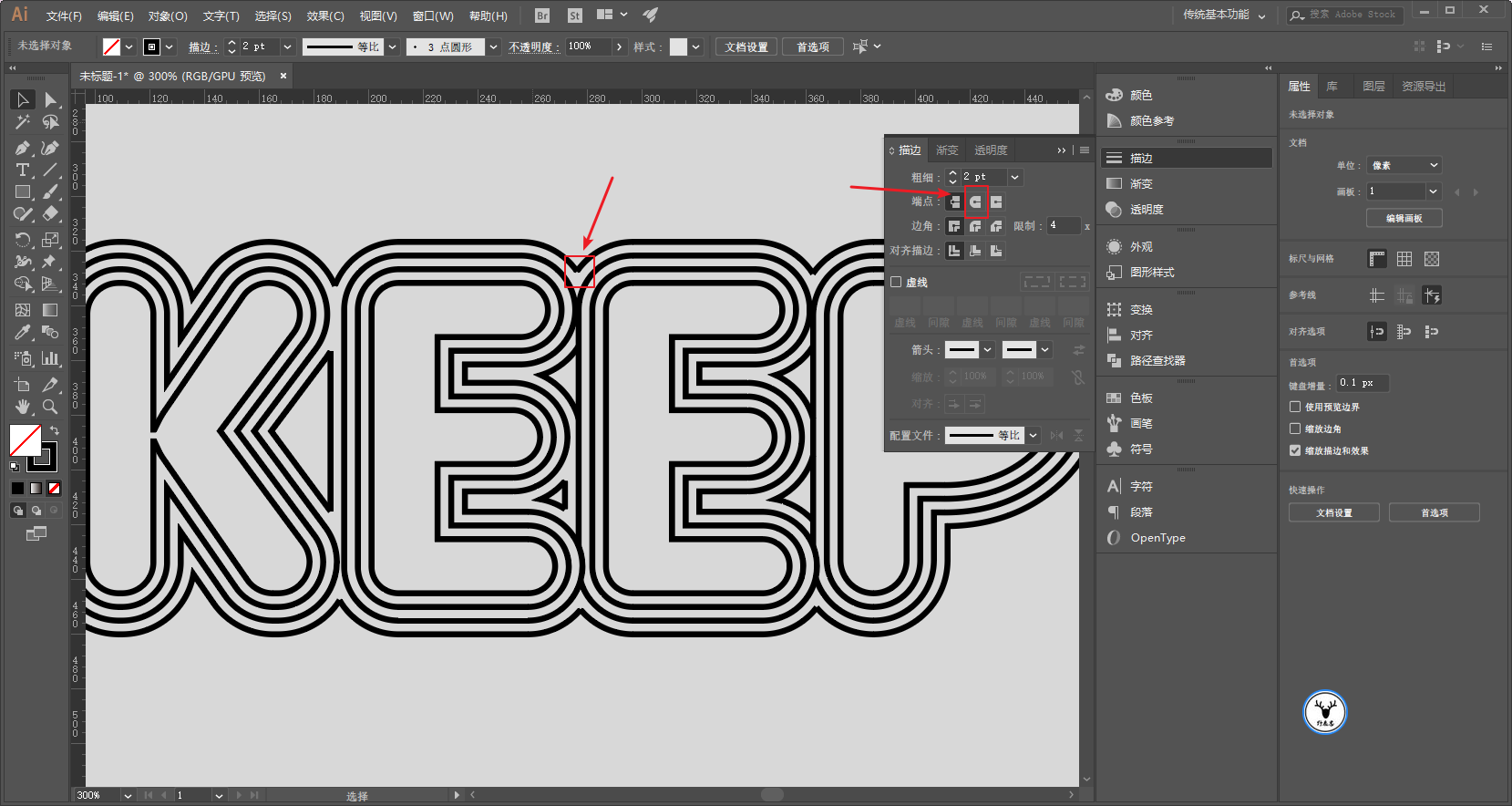Click the 键盘增量 input field
1512x806 pixels.
pos(1362,383)
